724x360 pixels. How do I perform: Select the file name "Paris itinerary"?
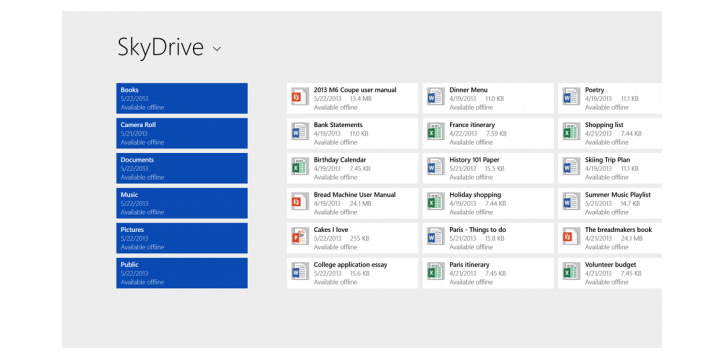[469, 265]
